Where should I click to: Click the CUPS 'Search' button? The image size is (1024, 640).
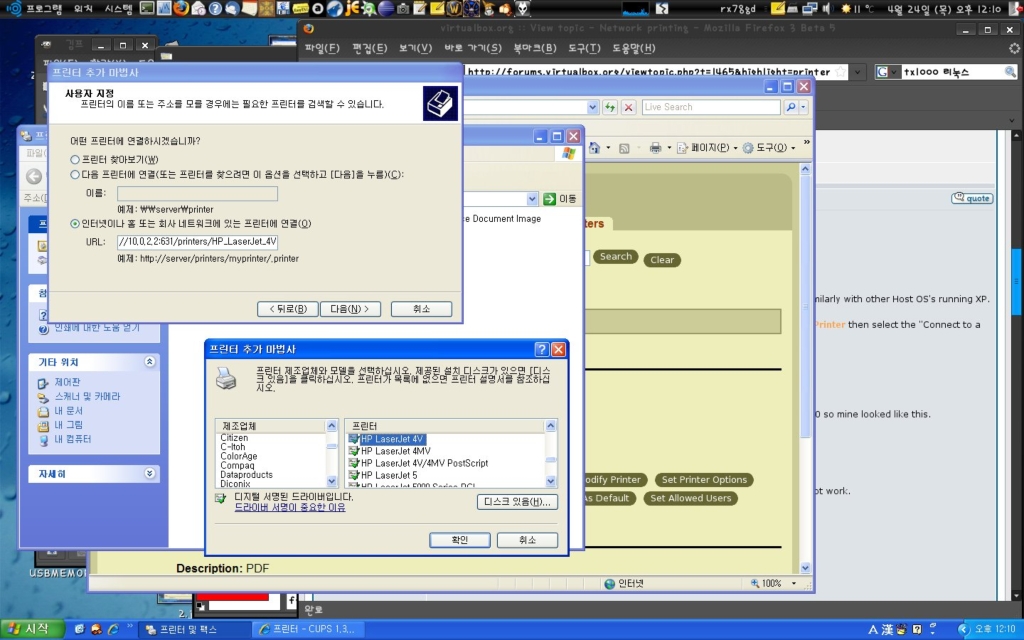(615, 257)
